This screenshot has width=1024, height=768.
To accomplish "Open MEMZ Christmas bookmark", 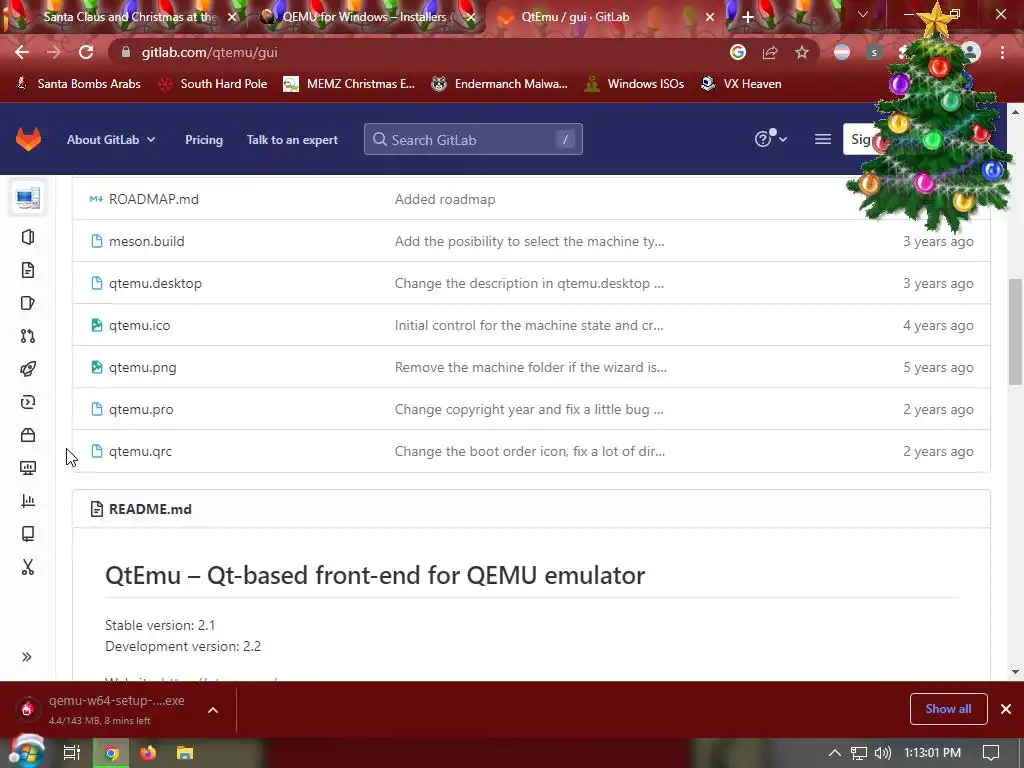I will [349, 84].
